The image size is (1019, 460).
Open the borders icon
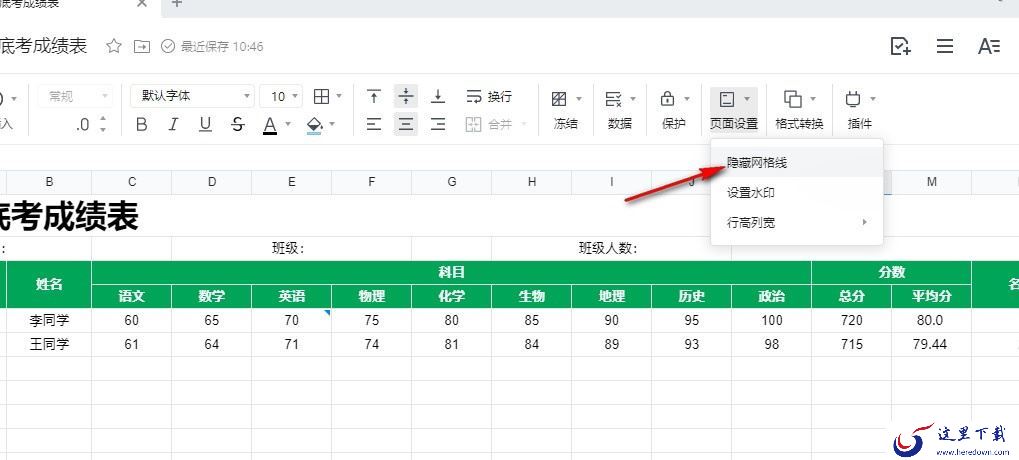(321, 97)
